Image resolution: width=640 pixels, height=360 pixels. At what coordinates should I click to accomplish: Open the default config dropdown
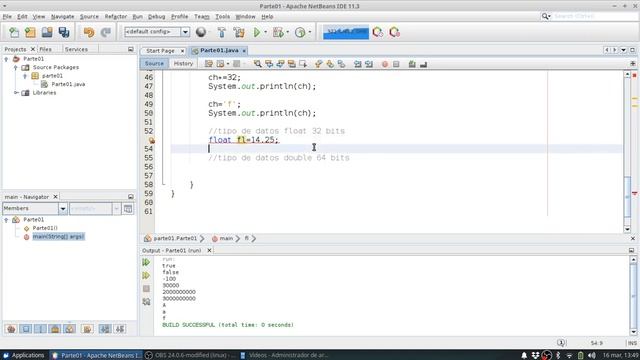(x=185, y=32)
